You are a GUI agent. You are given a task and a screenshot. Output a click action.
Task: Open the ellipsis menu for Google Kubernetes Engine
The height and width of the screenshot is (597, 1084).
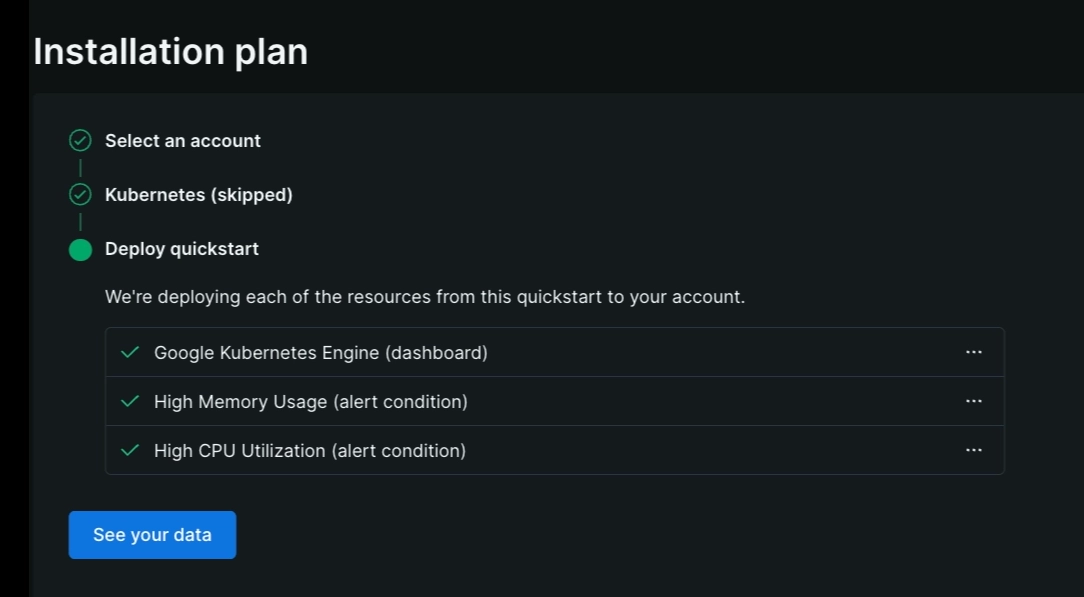pyautogui.click(x=973, y=352)
